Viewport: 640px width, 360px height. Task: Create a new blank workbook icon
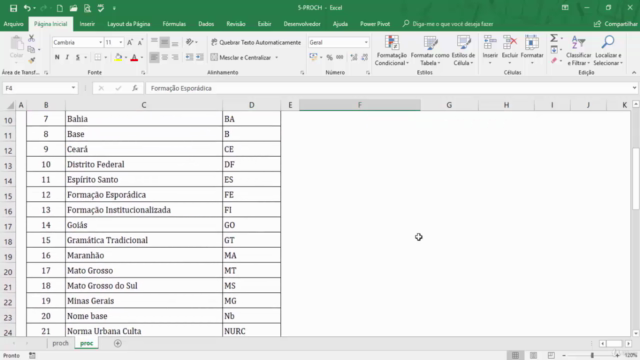pos(60,8)
